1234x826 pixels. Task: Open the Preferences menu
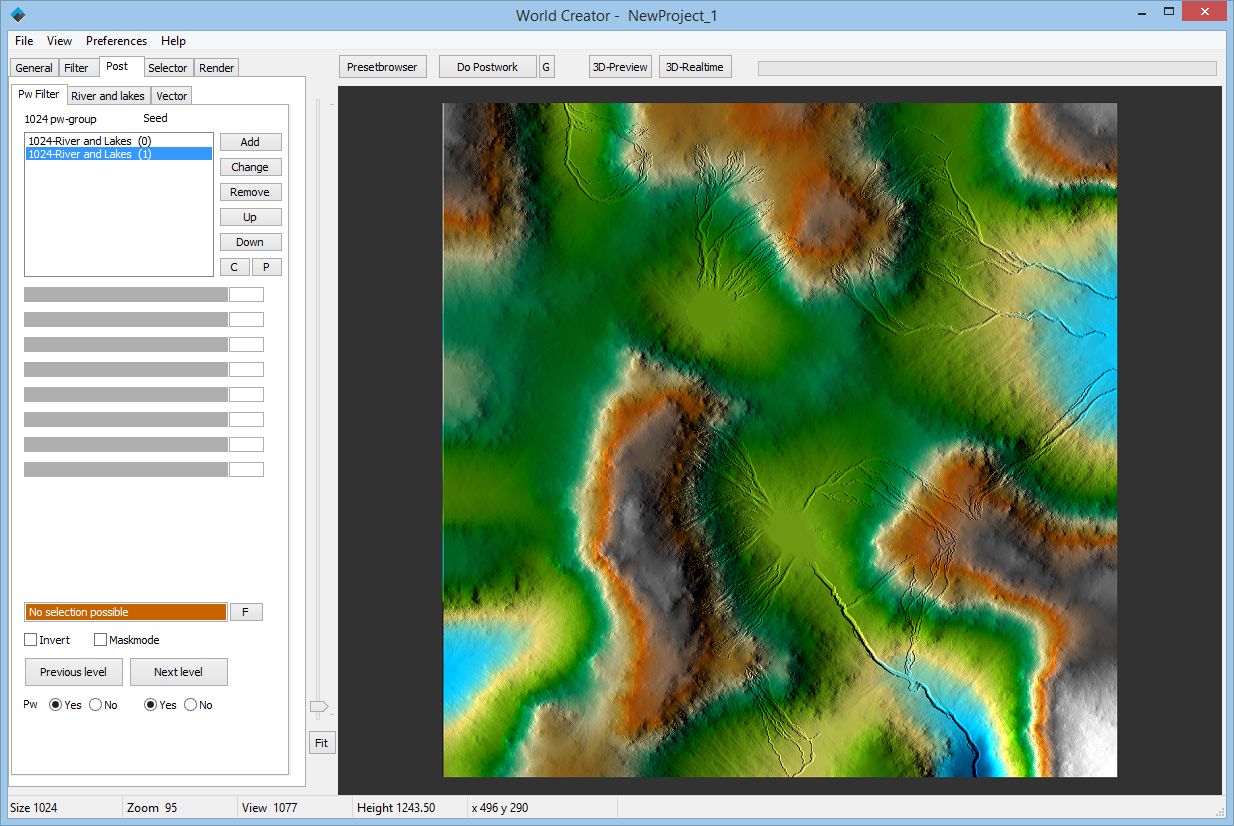click(x=116, y=41)
